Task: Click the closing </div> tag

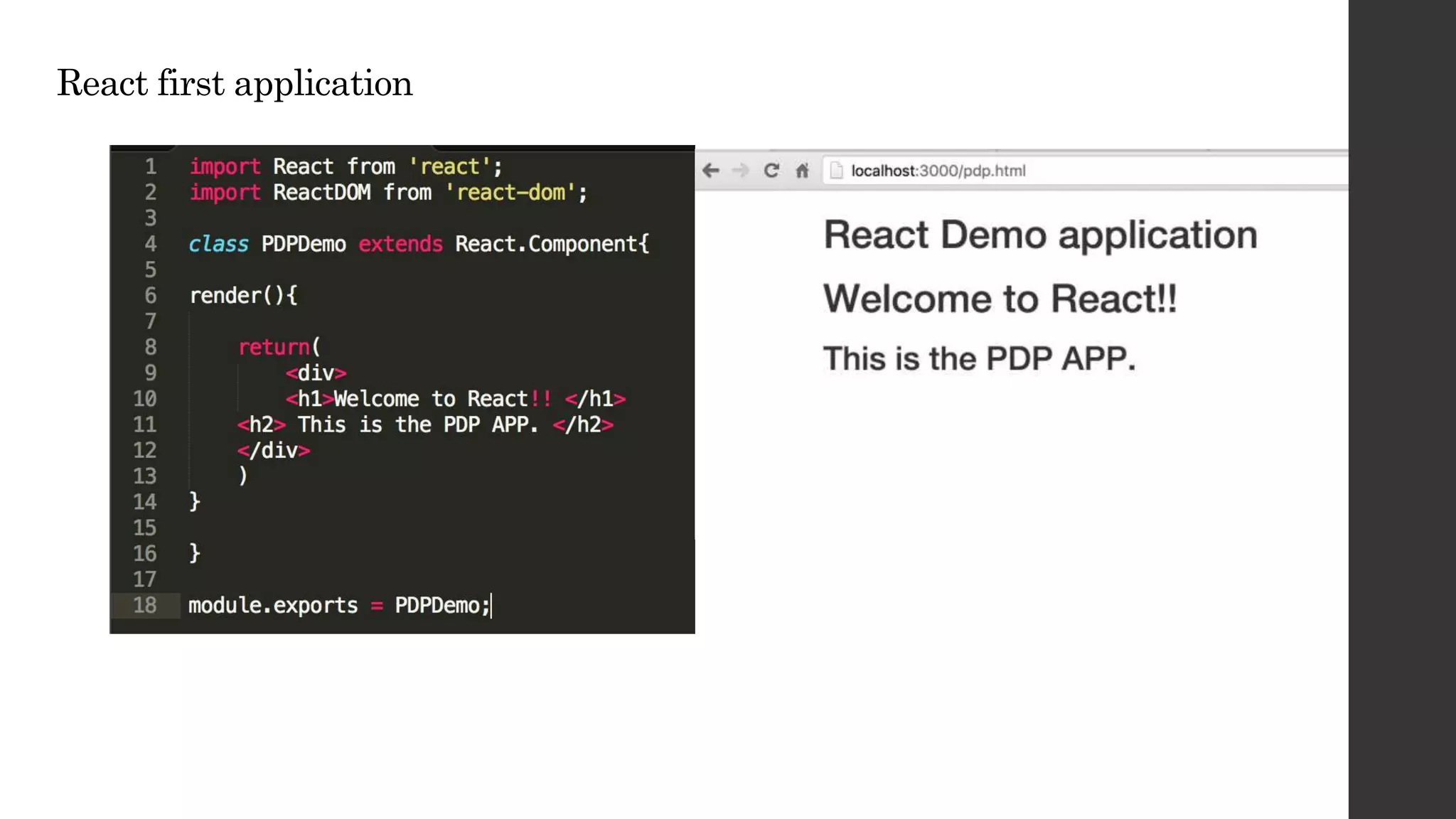Action: coord(274,451)
